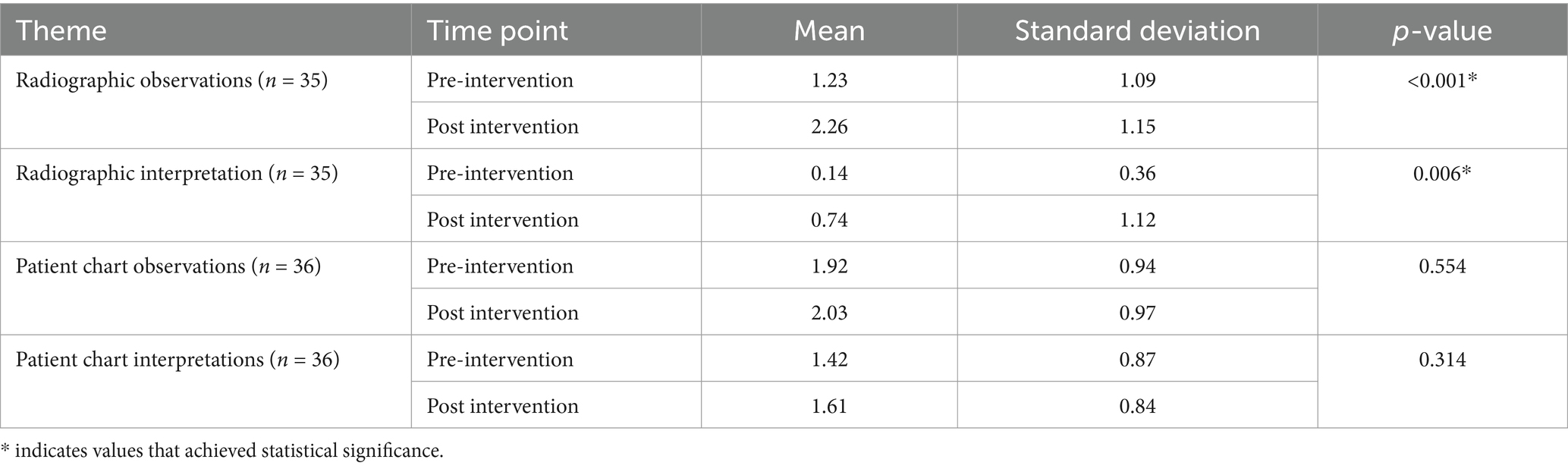
Task: Select the Standard deviation header
Action: 1137,30
